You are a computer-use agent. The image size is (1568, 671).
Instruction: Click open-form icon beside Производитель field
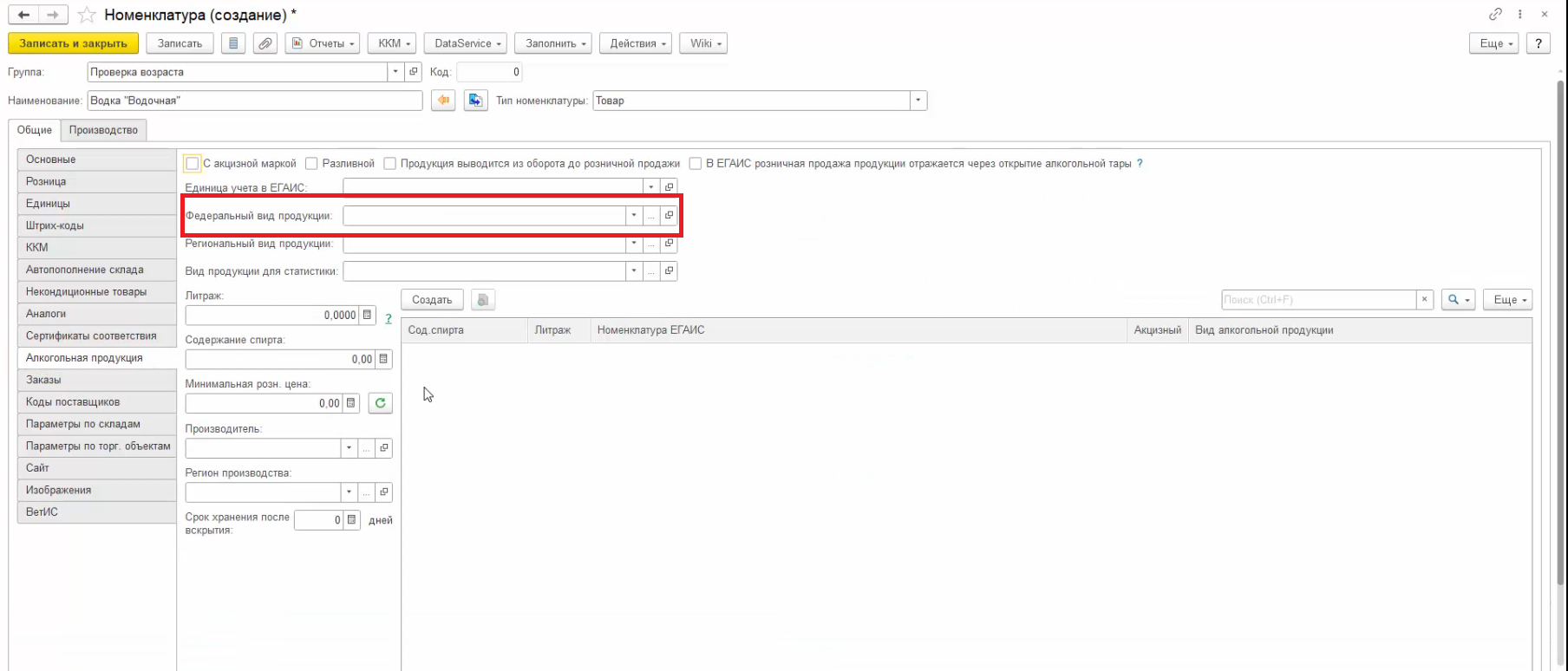pyautogui.click(x=383, y=448)
